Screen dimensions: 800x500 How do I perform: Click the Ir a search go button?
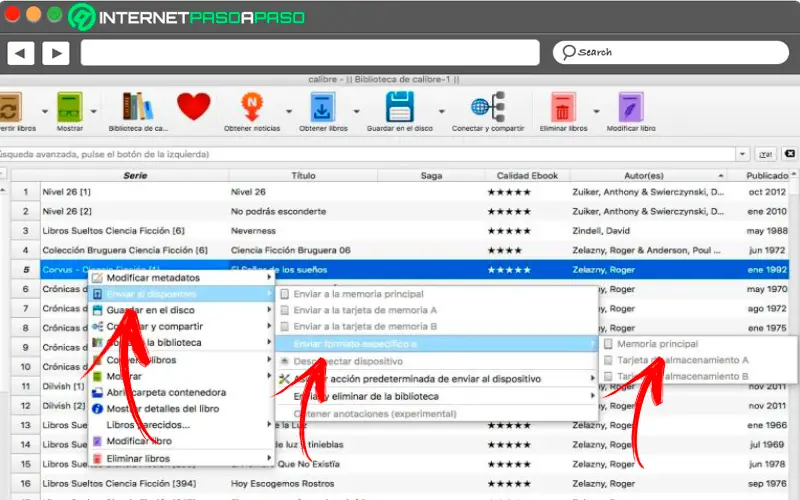(x=765, y=154)
